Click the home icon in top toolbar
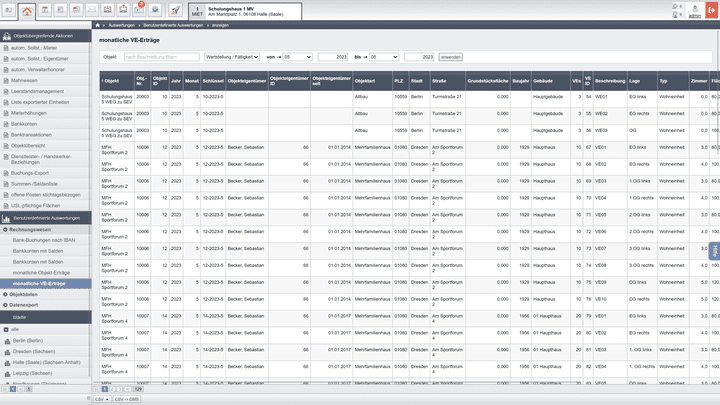Screen dimensions: 720x405 [26, 11]
